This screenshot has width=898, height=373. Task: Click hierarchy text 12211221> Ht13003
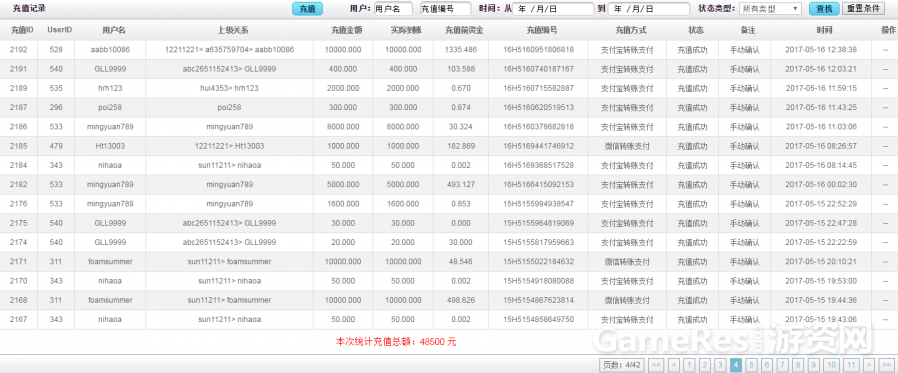[x=229, y=146]
